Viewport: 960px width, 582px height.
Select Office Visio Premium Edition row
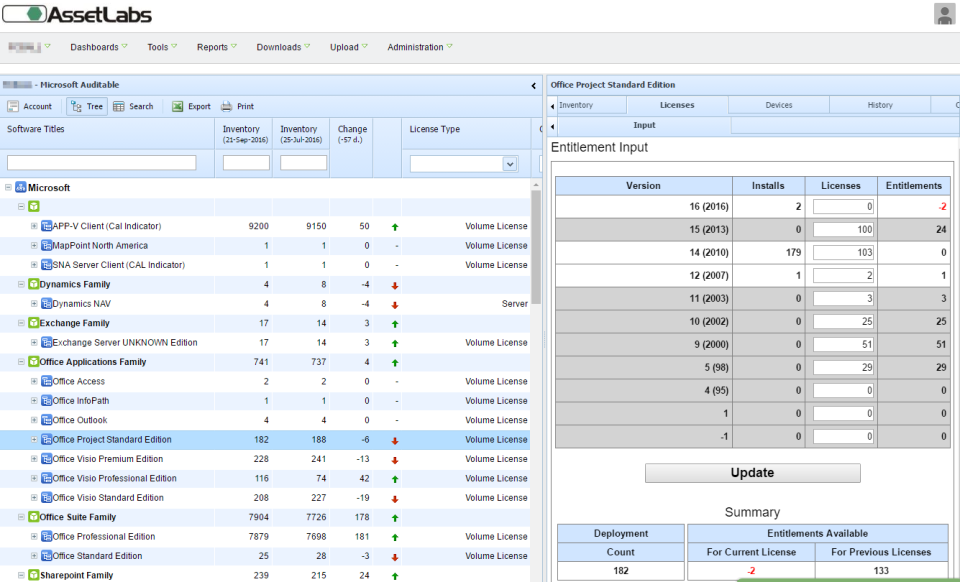tap(108, 459)
